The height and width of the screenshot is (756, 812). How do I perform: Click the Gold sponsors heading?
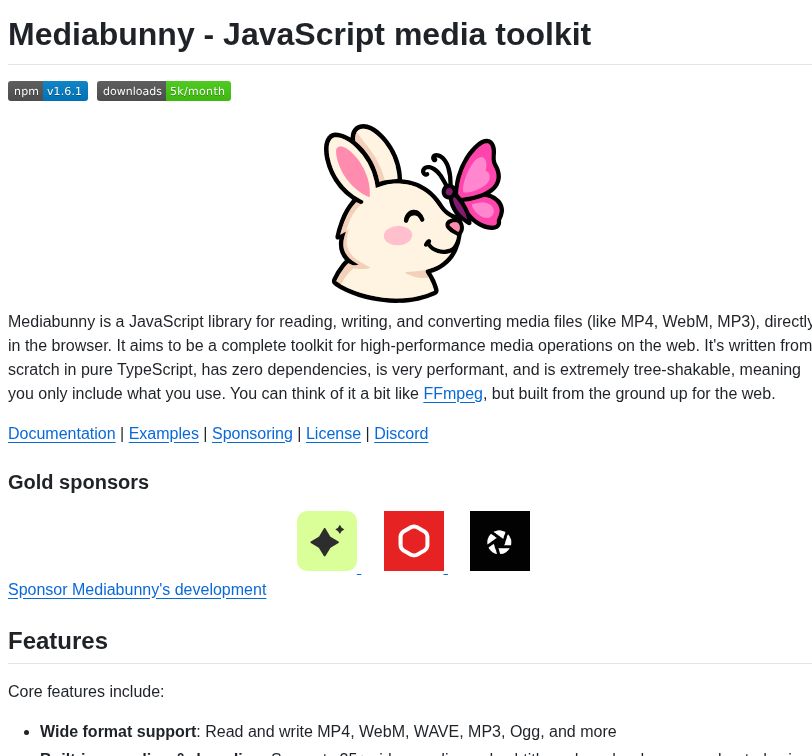[x=78, y=482]
